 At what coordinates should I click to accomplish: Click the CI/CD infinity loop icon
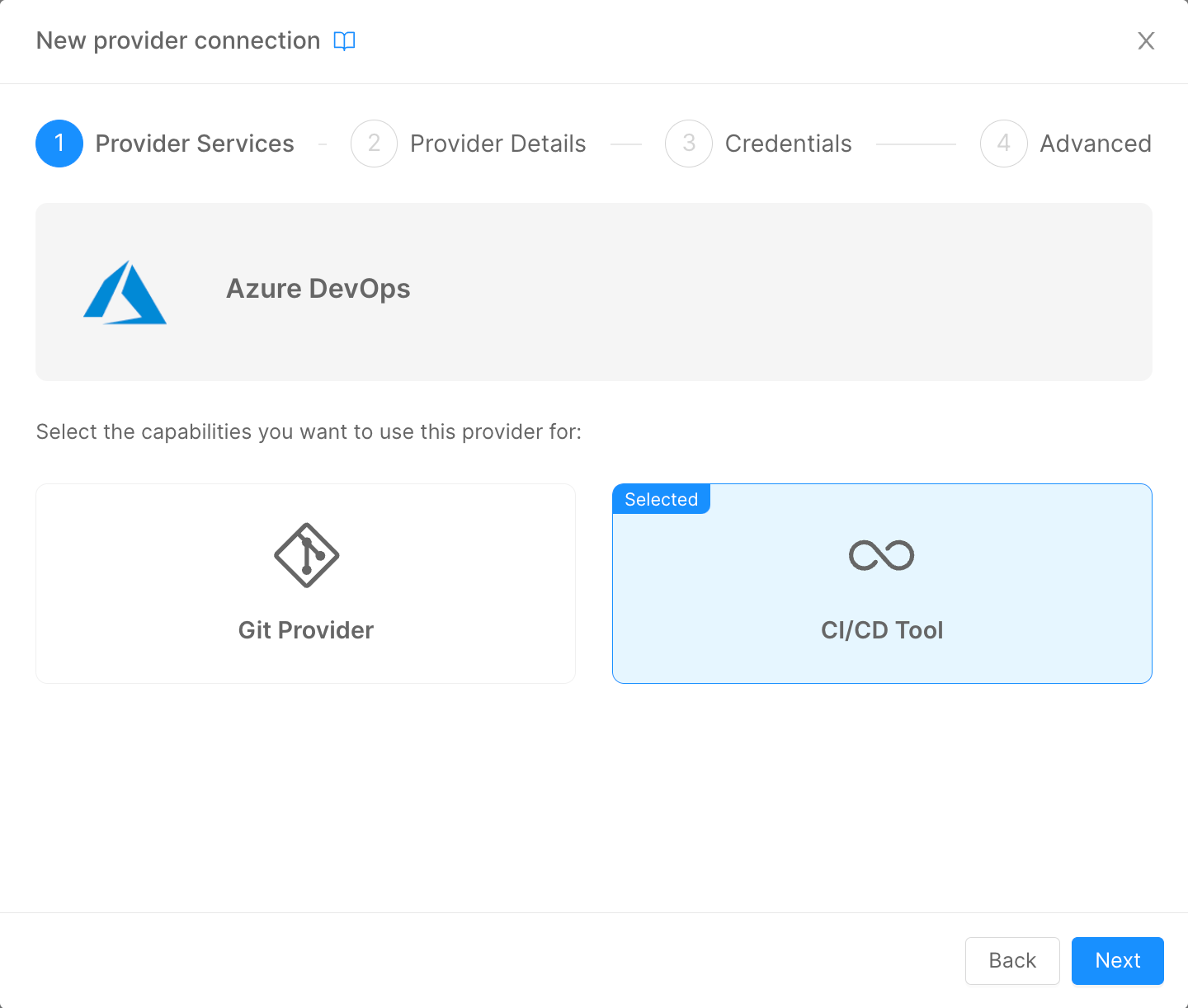coord(881,555)
